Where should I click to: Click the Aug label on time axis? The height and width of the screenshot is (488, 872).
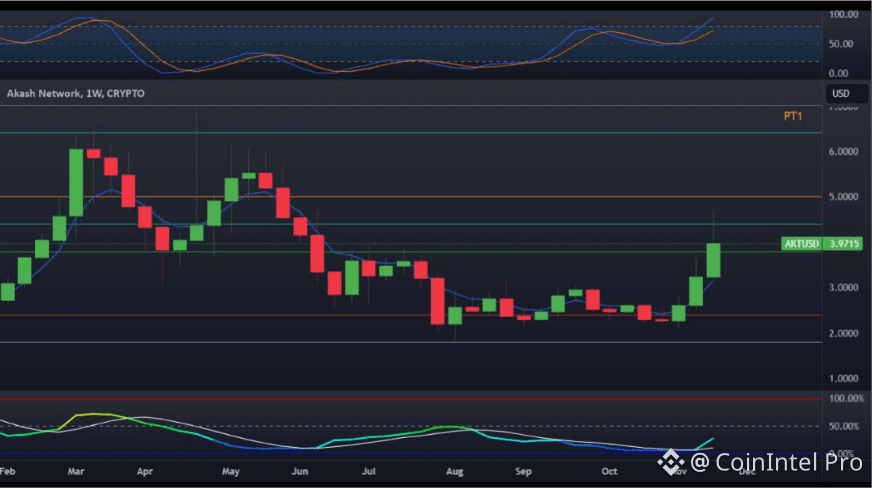point(454,471)
